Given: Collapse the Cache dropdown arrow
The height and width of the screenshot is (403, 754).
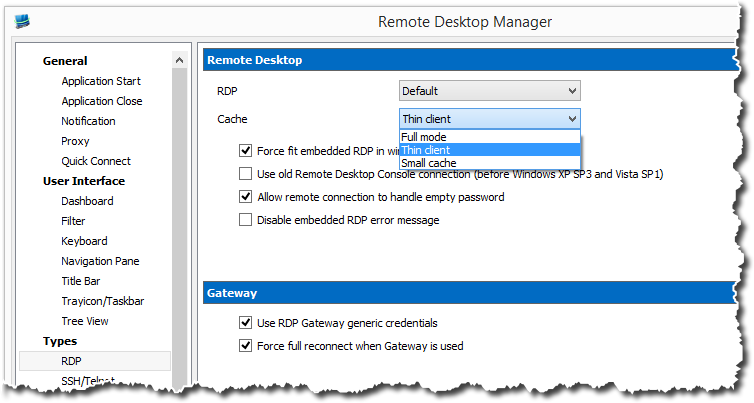Looking at the screenshot, I should 571,119.
